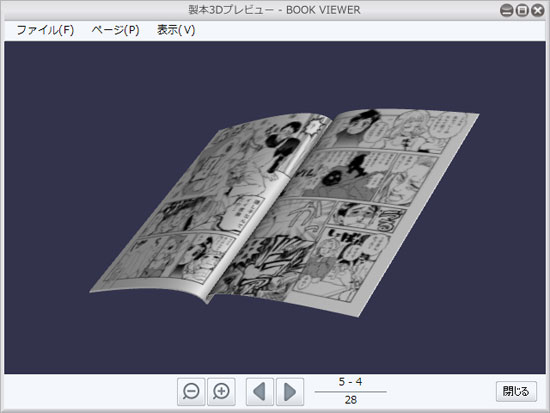Zoom in with the plus magnifier icon
The height and width of the screenshot is (413, 550).
coord(221,392)
